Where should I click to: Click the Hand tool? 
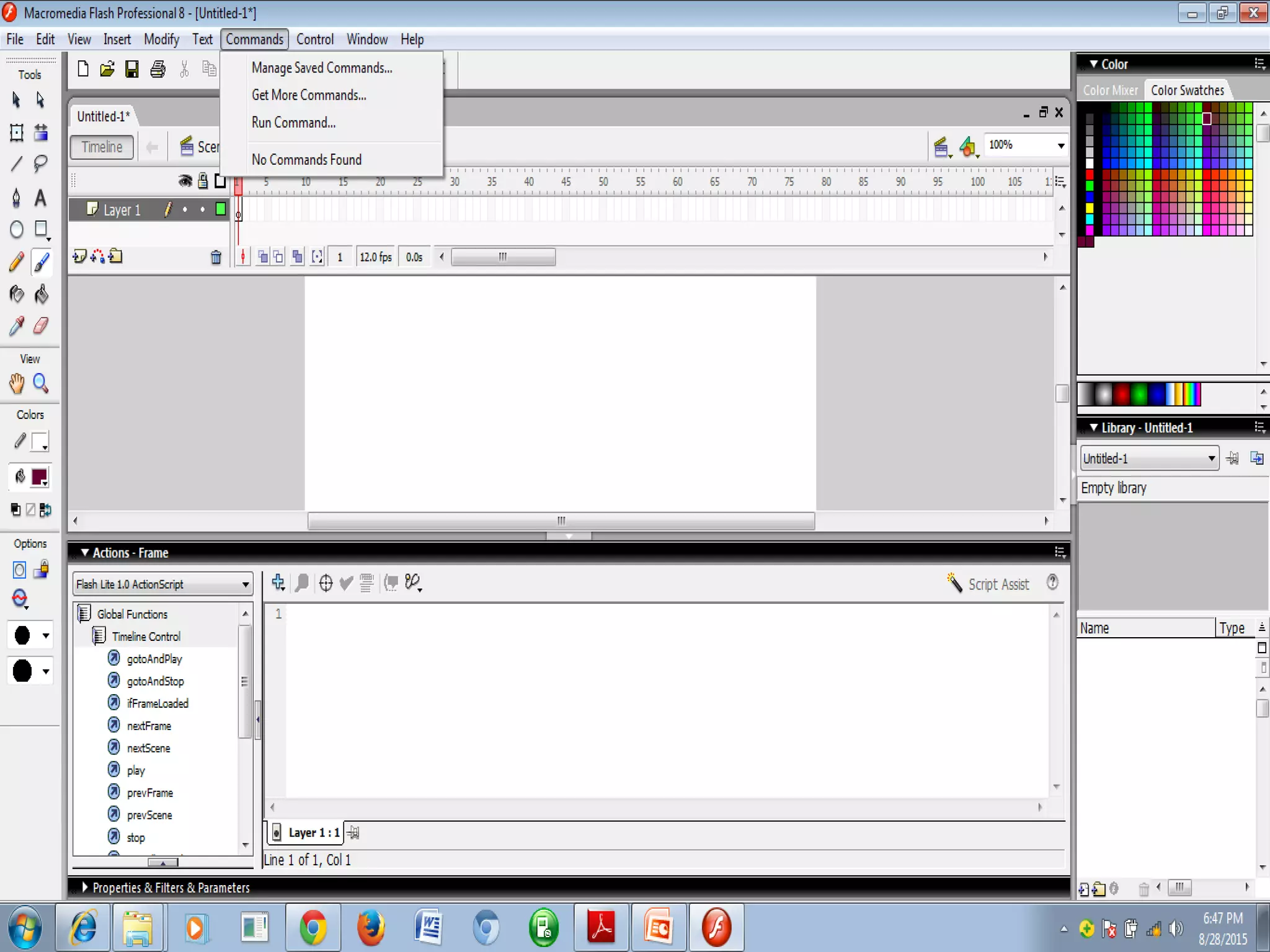(17, 384)
